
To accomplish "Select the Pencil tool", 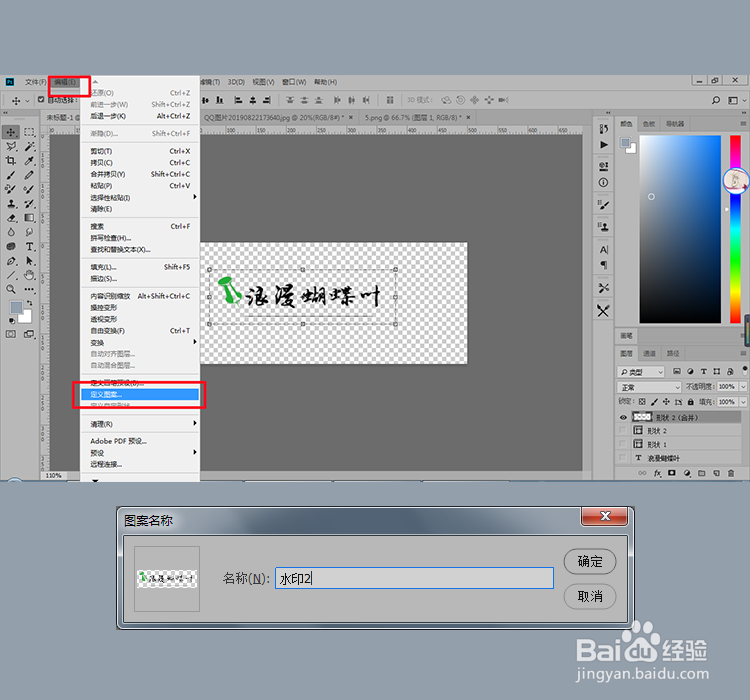I will pos(29,175).
